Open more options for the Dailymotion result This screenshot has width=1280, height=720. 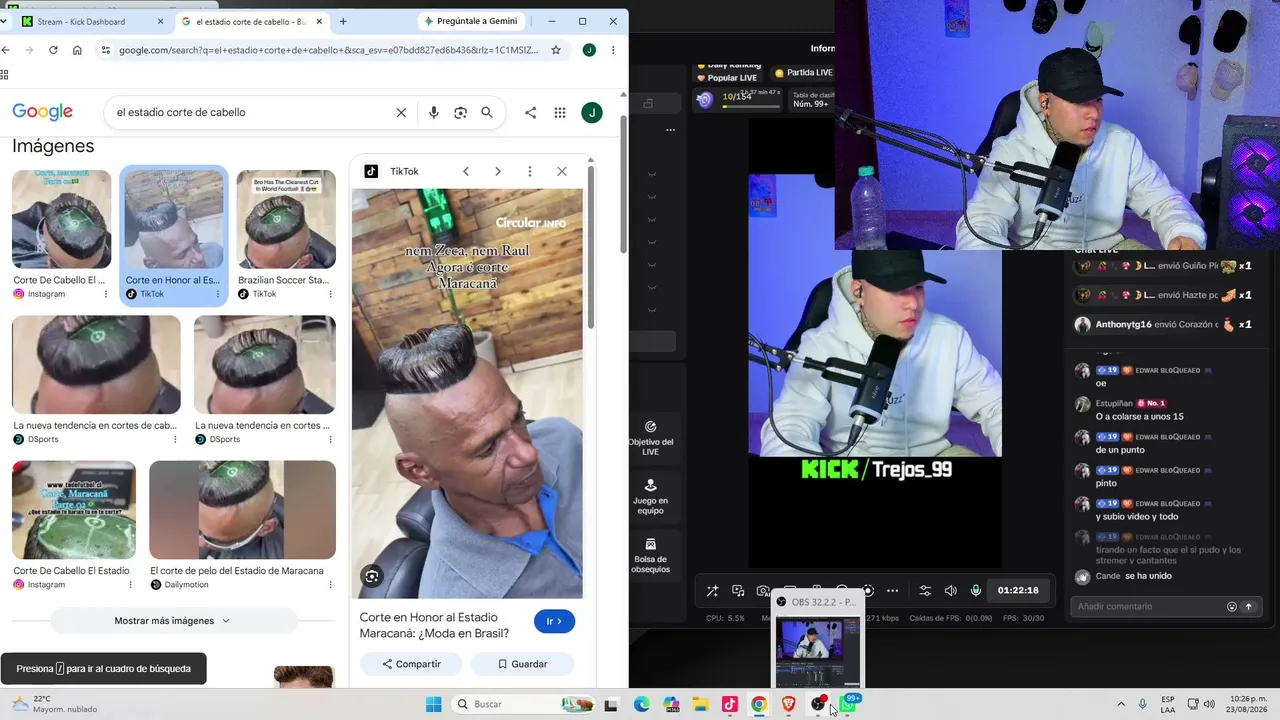[330, 585]
